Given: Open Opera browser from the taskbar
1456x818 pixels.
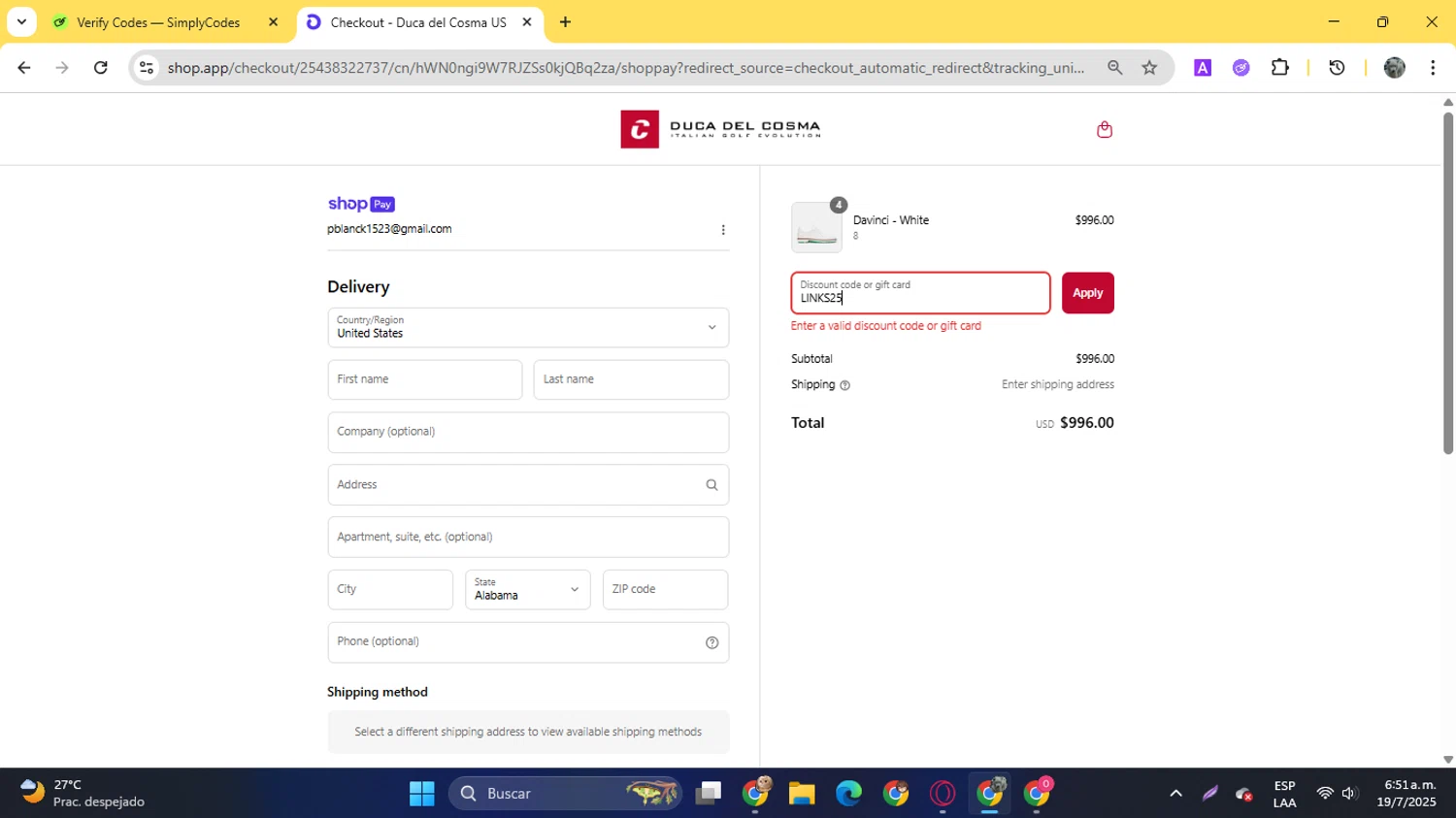Looking at the screenshot, I should pos(942,794).
